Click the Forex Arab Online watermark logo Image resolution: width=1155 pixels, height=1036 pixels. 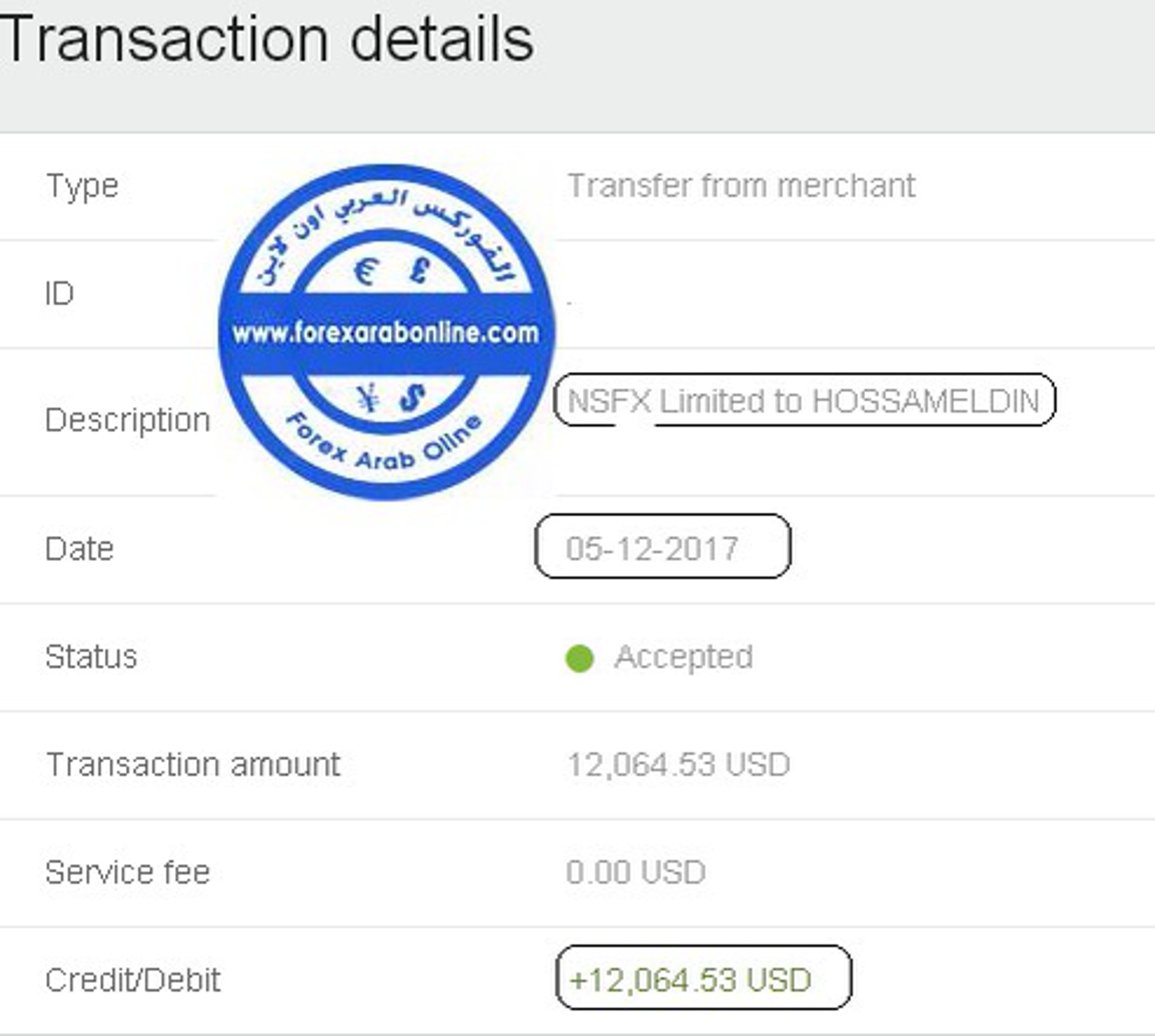click(387, 333)
